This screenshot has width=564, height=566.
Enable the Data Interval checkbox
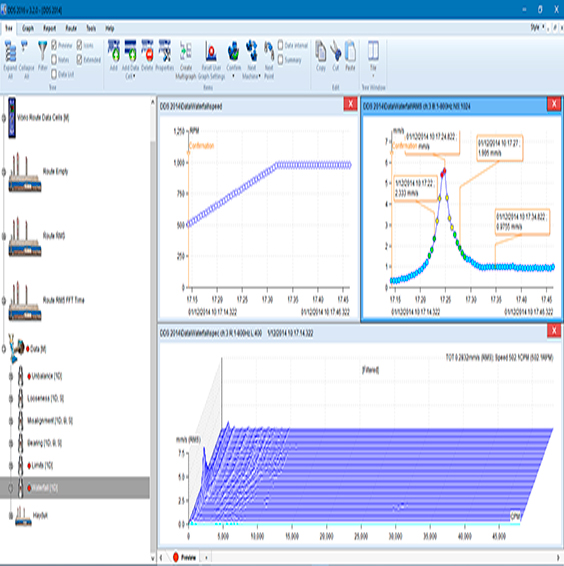point(281,45)
